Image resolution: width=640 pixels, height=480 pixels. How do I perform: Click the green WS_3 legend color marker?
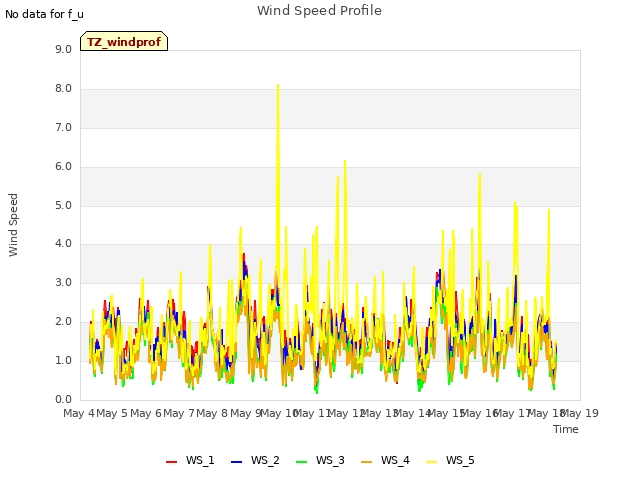click(301, 462)
